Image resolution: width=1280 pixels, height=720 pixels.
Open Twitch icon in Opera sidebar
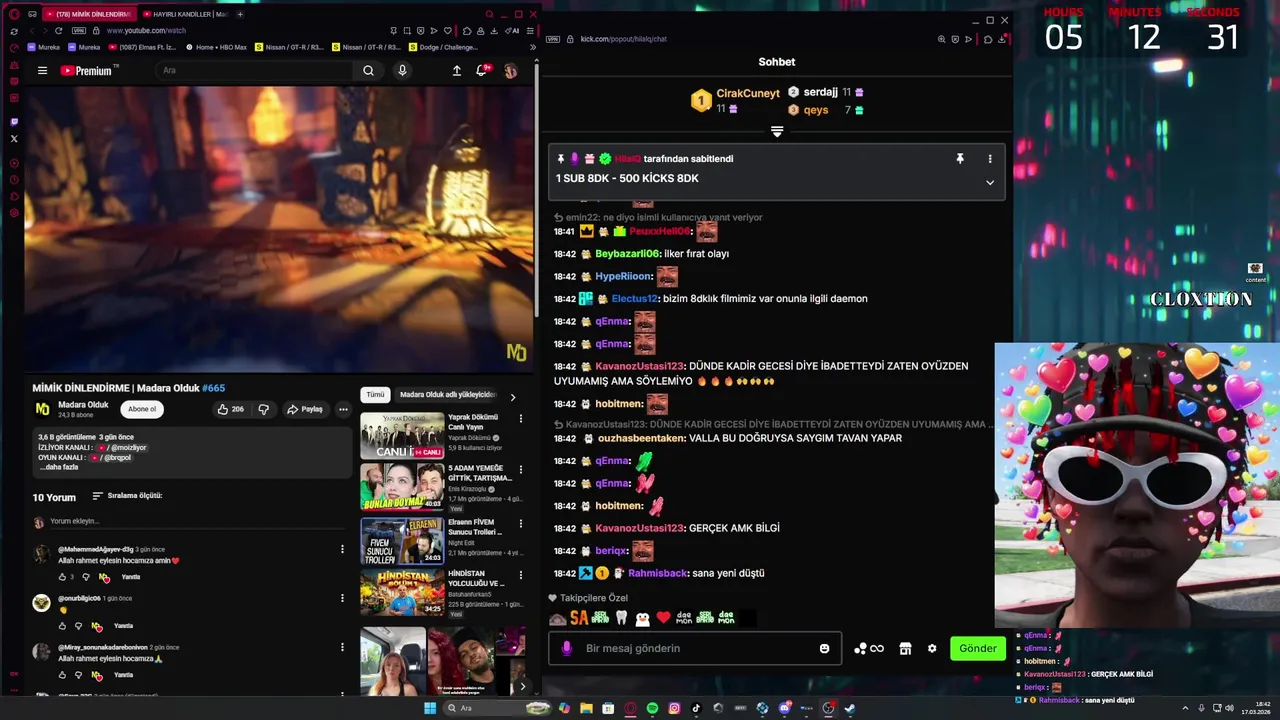click(14, 122)
